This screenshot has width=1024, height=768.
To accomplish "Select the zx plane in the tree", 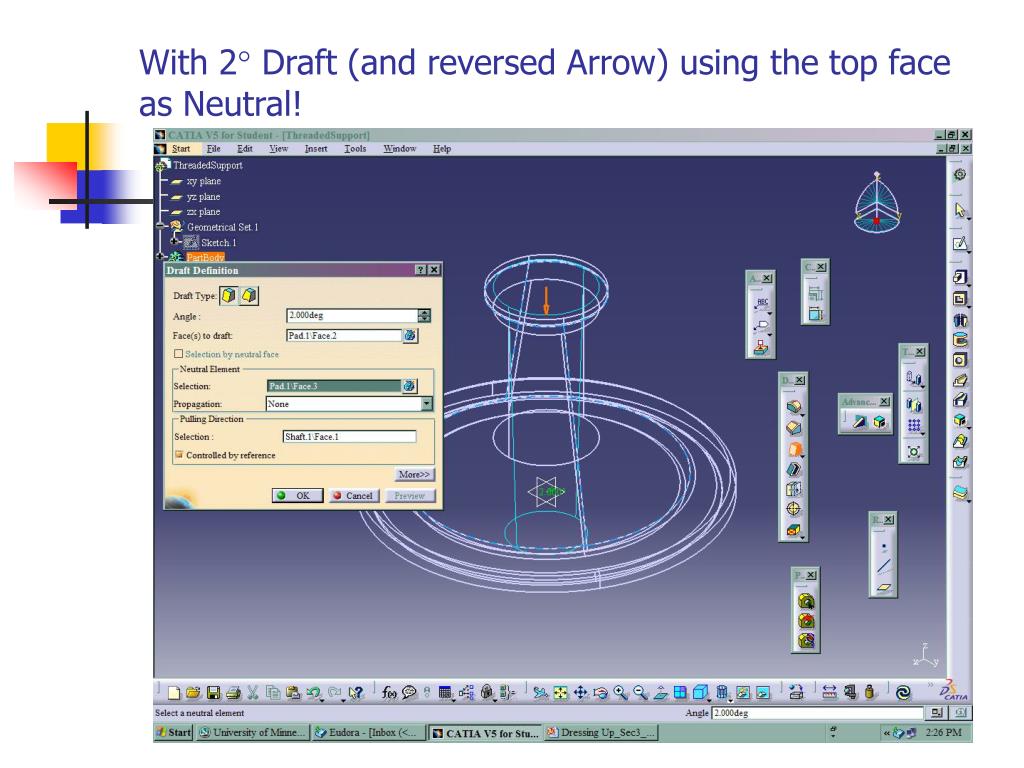I will click(203, 212).
